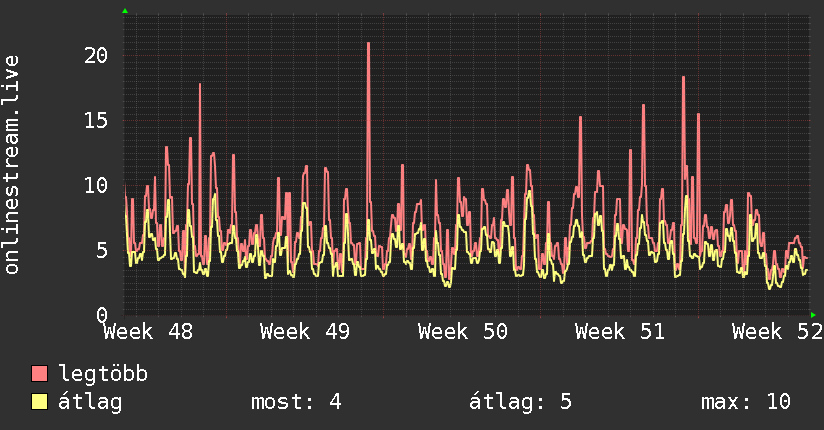Click the 'átlag: 5' statistic
This screenshot has height=430, width=824.
[x=520, y=402]
